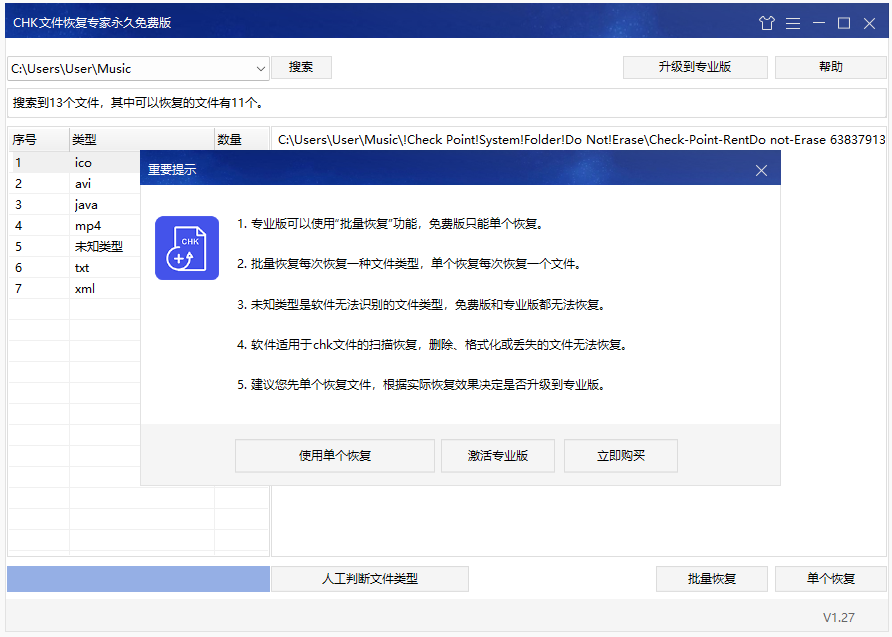The width and height of the screenshot is (892, 637).
Task: Click 激活专业版 to activate pro
Action: point(497,455)
